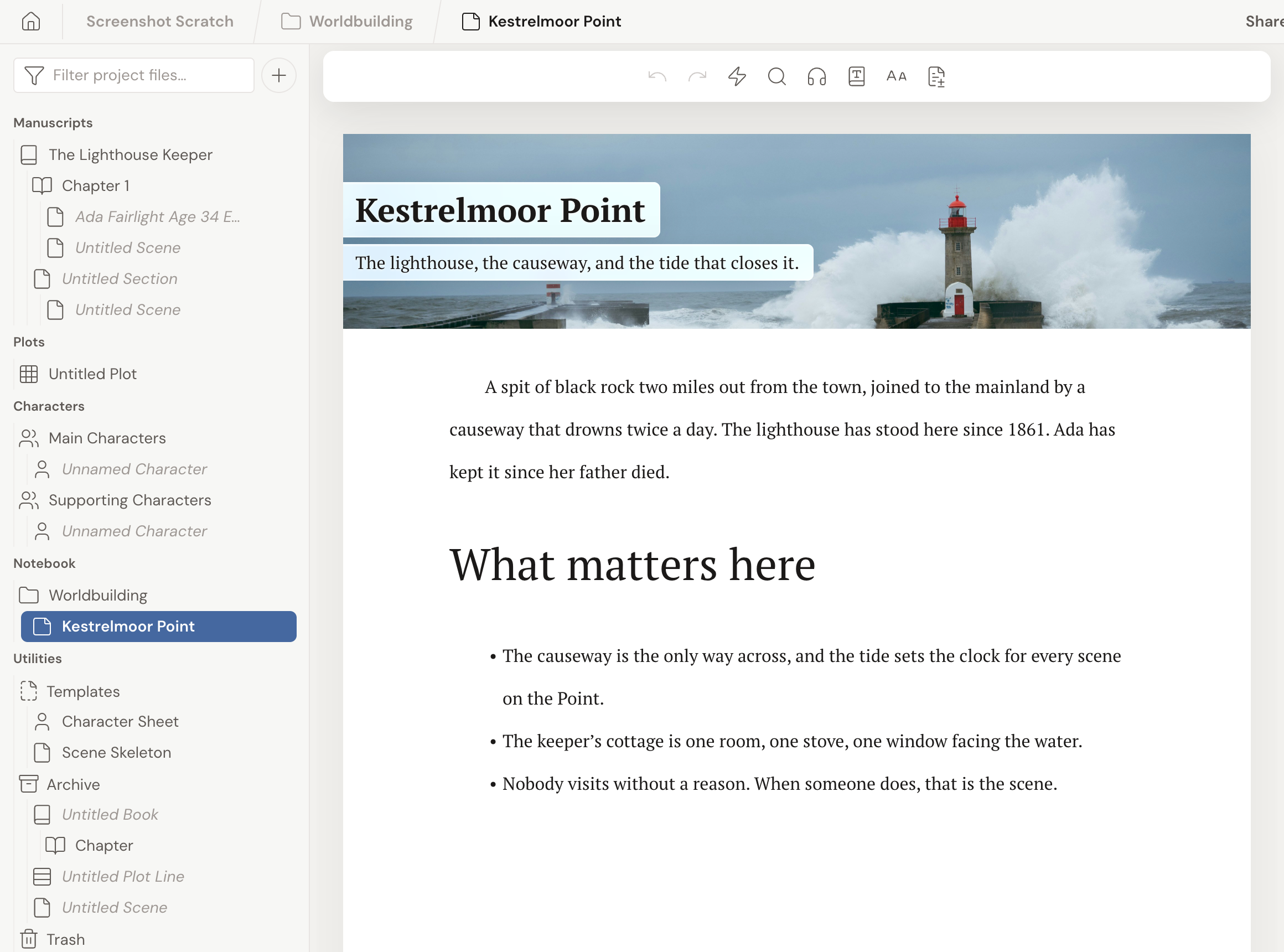The width and height of the screenshot is (1284, 952).
Task: Click the archive box icon
Action: pos(29,784)
